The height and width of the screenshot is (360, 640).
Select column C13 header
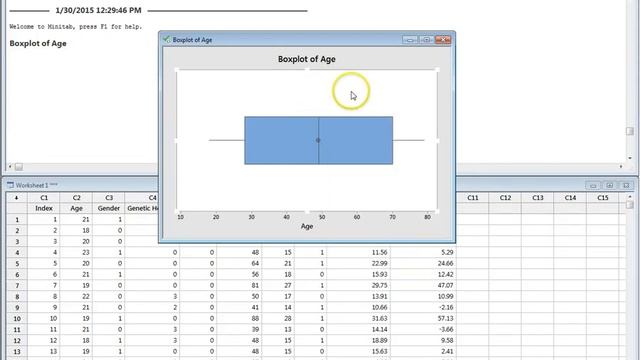coord(538,198)
